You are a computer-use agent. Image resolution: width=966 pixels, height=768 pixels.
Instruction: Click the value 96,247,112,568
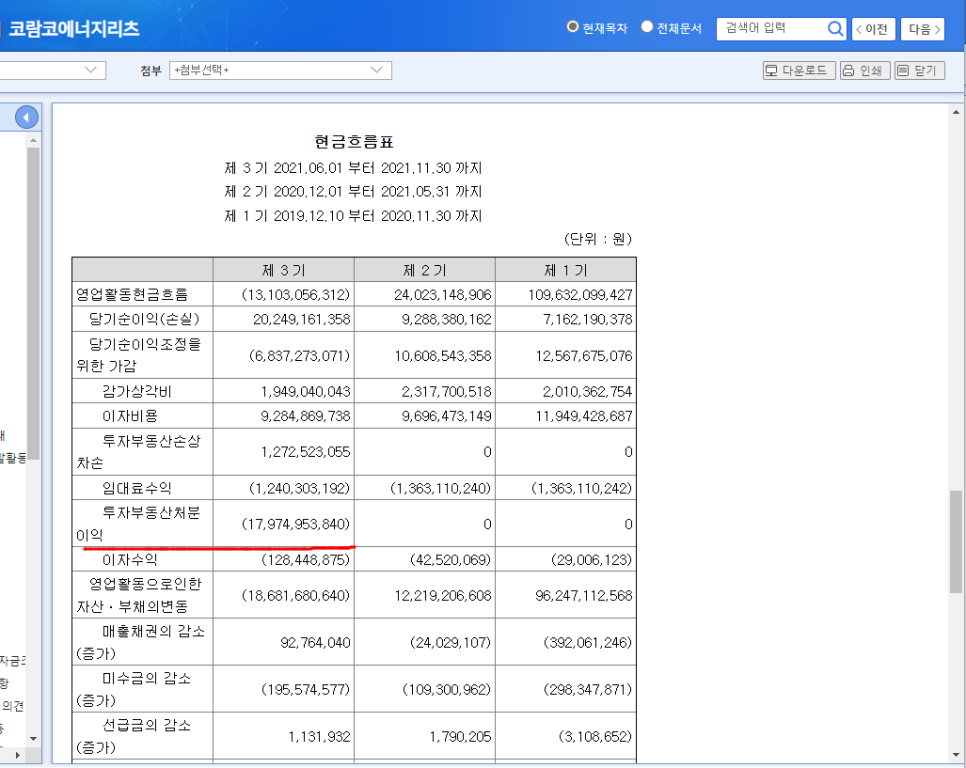tap(583, 596)
